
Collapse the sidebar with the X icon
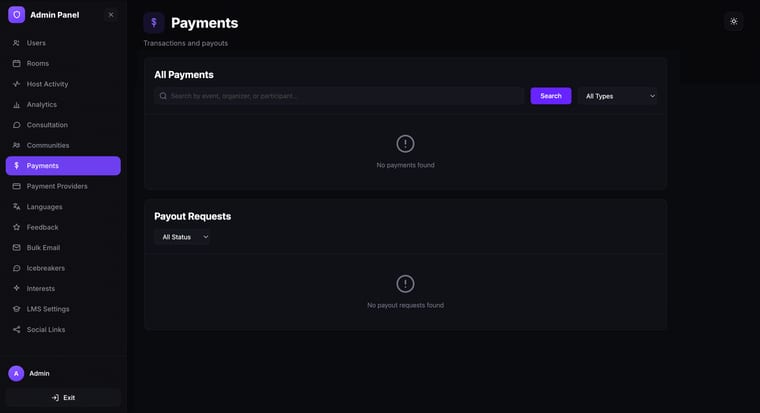point(111,15)
